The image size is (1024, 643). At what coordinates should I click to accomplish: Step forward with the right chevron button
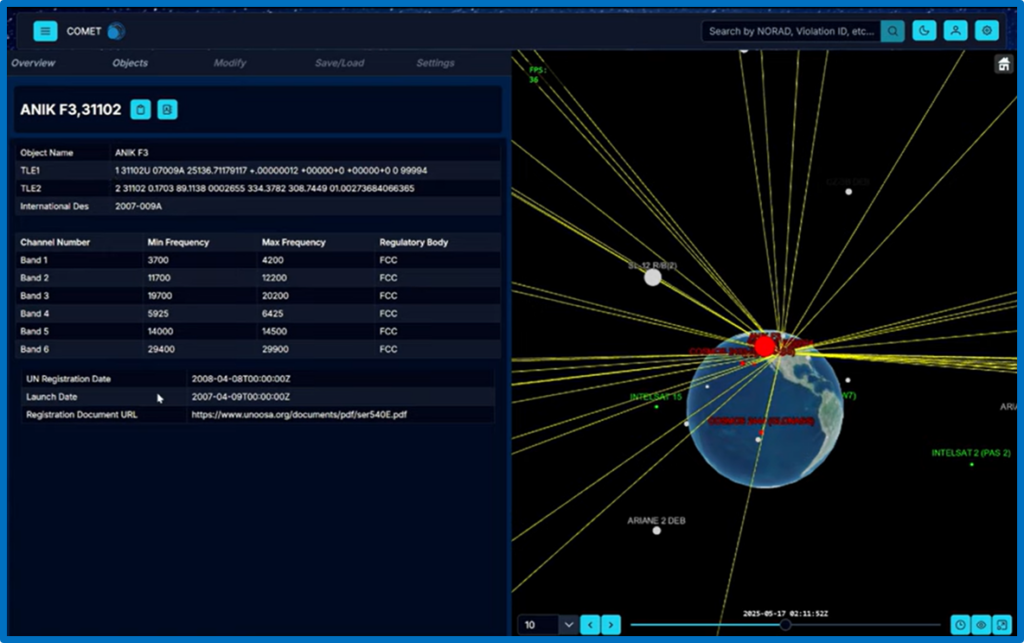[x=611, y=625]
